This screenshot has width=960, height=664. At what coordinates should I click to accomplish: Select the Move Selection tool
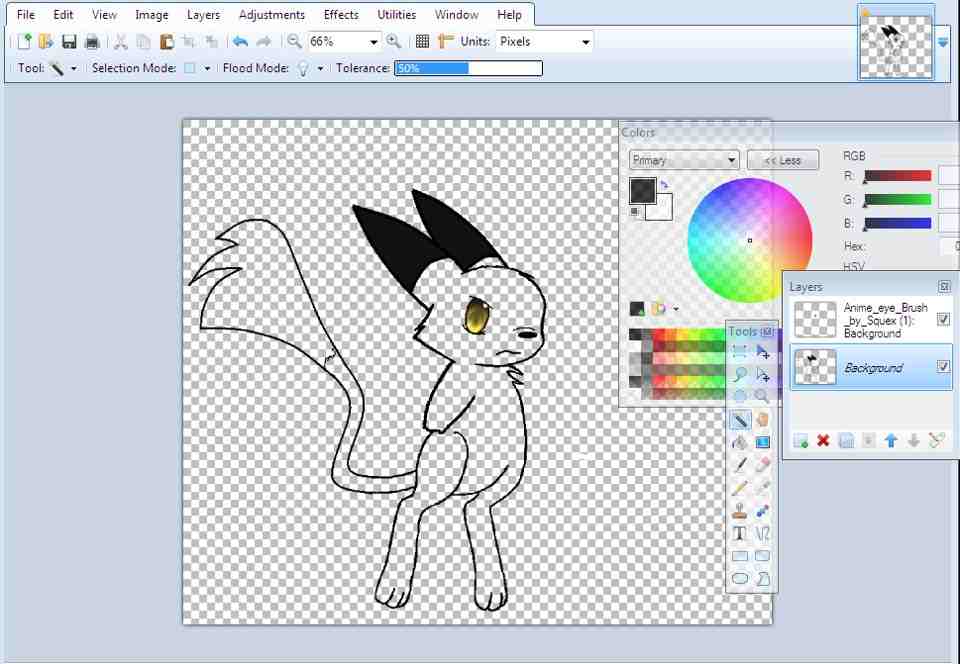tap(762, 375)
